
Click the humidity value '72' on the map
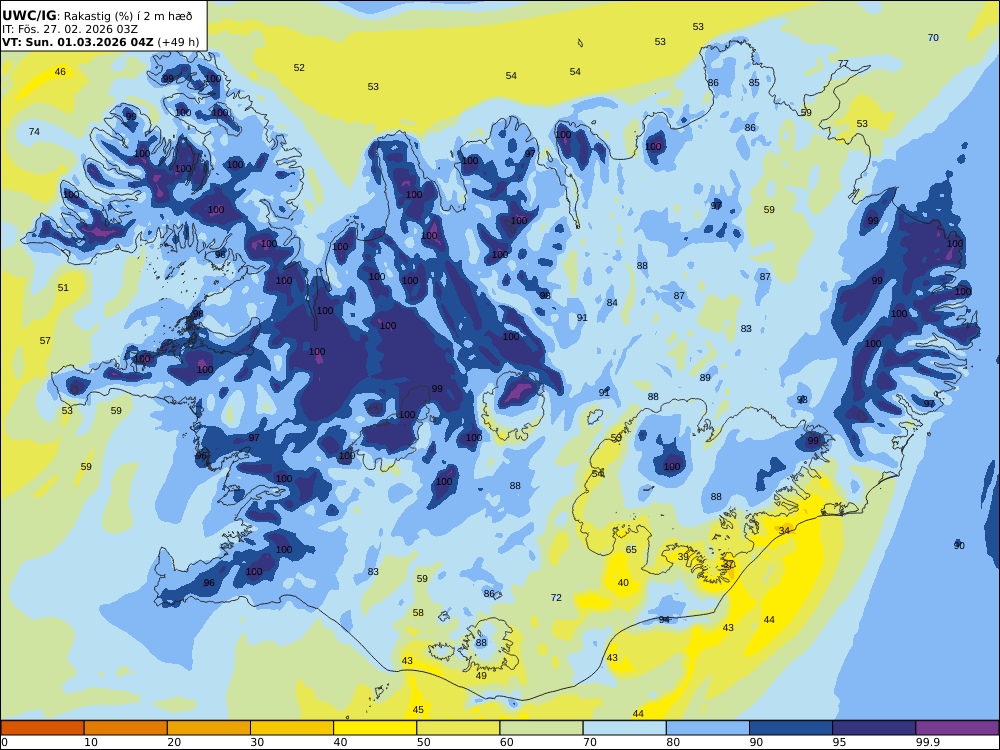click(556, 598)
